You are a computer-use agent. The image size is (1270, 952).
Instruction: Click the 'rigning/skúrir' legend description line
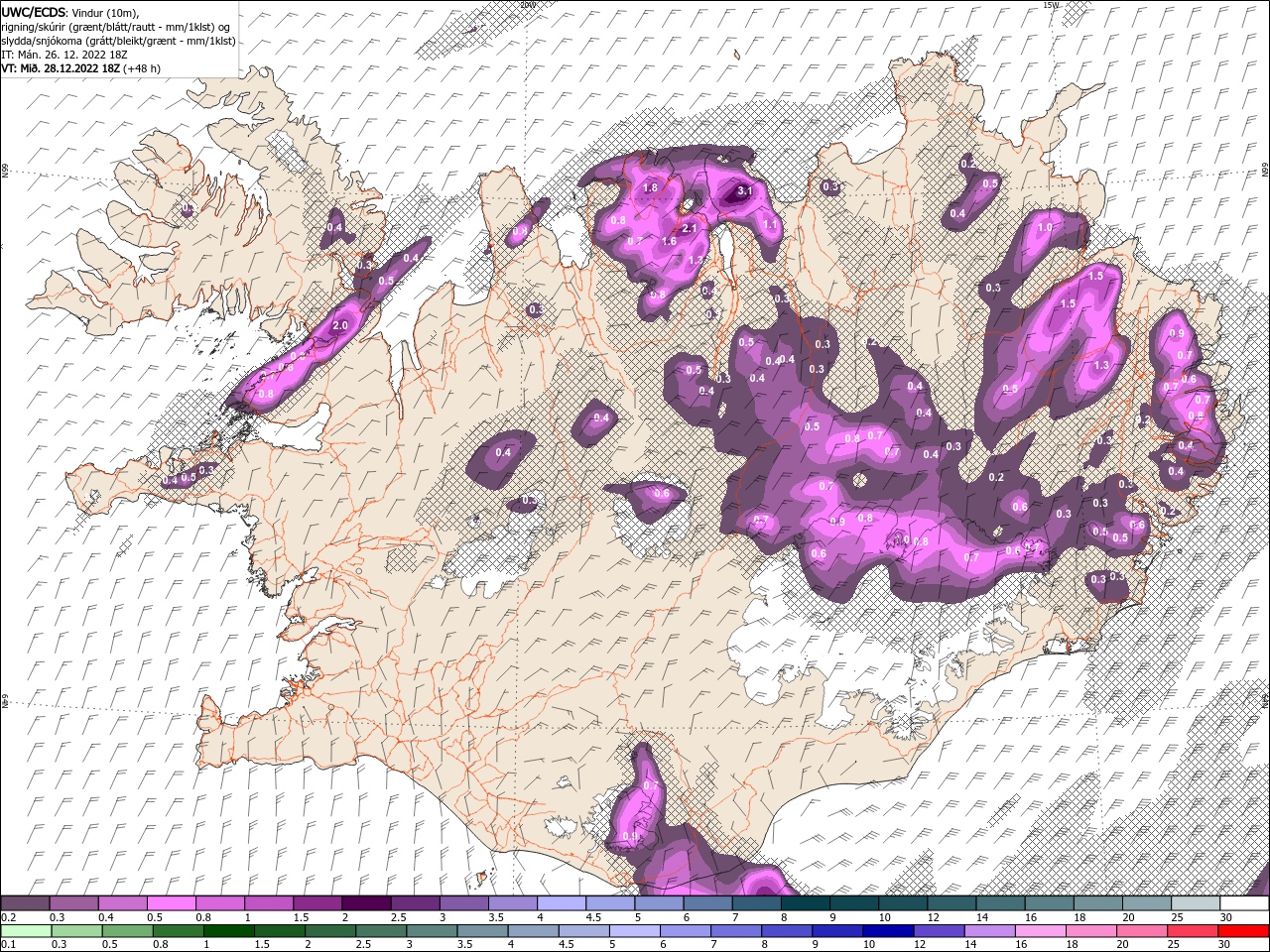click(x=116, y=27)
